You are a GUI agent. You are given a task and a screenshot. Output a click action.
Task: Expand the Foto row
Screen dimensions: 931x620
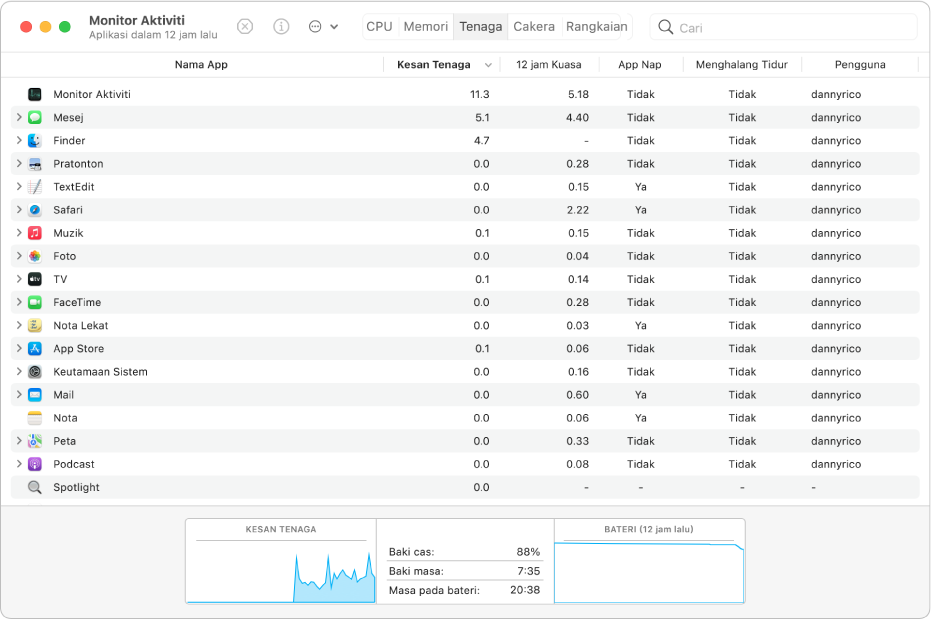(x=19, y=257)
